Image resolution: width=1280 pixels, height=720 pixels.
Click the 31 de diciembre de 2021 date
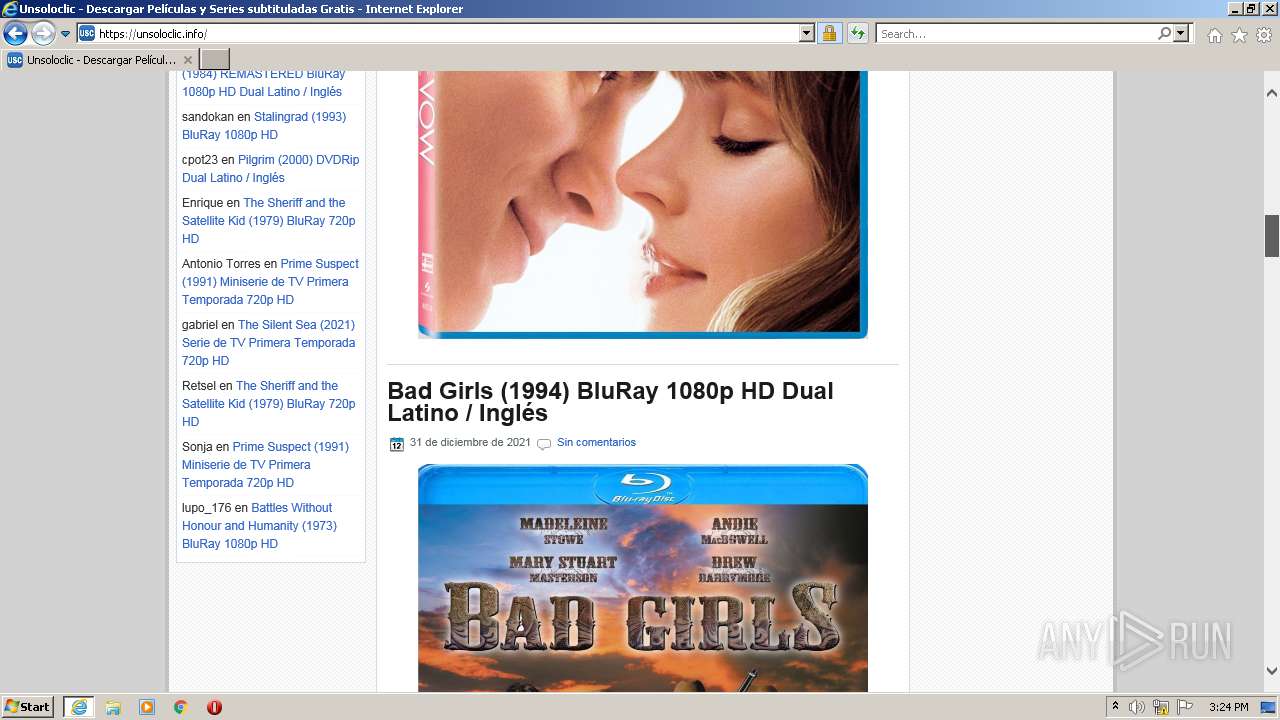pyautogui.click(x=470, y=442)
